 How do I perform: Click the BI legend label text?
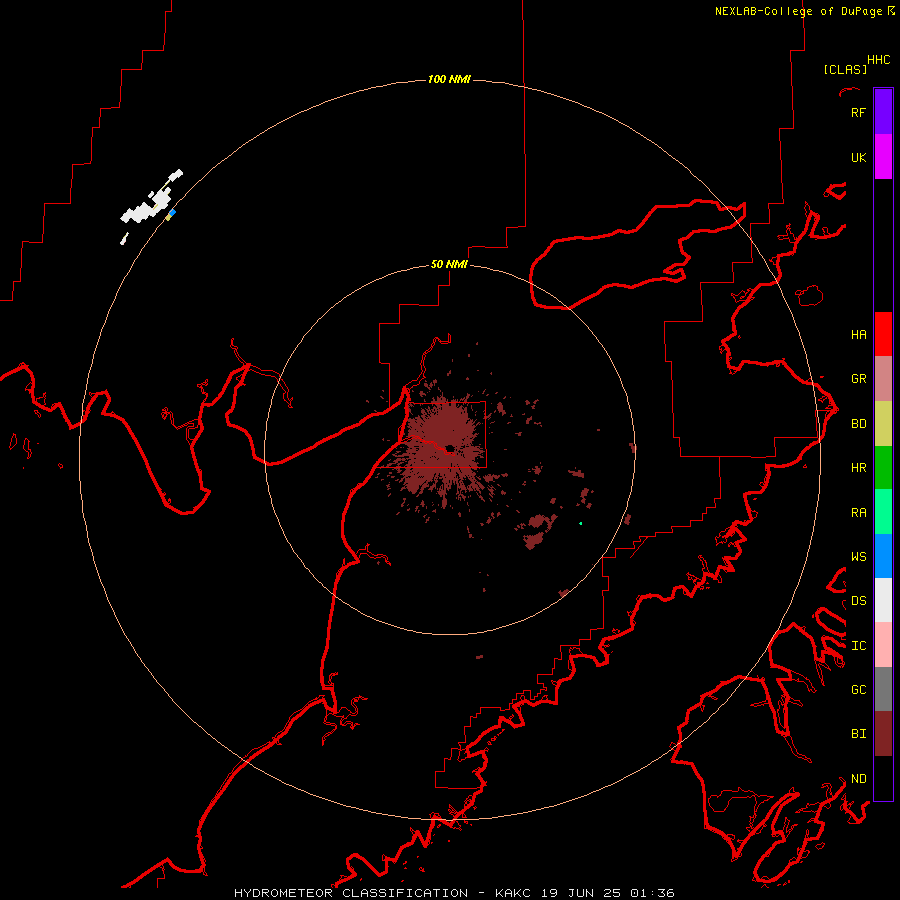[x=858, y=734]
